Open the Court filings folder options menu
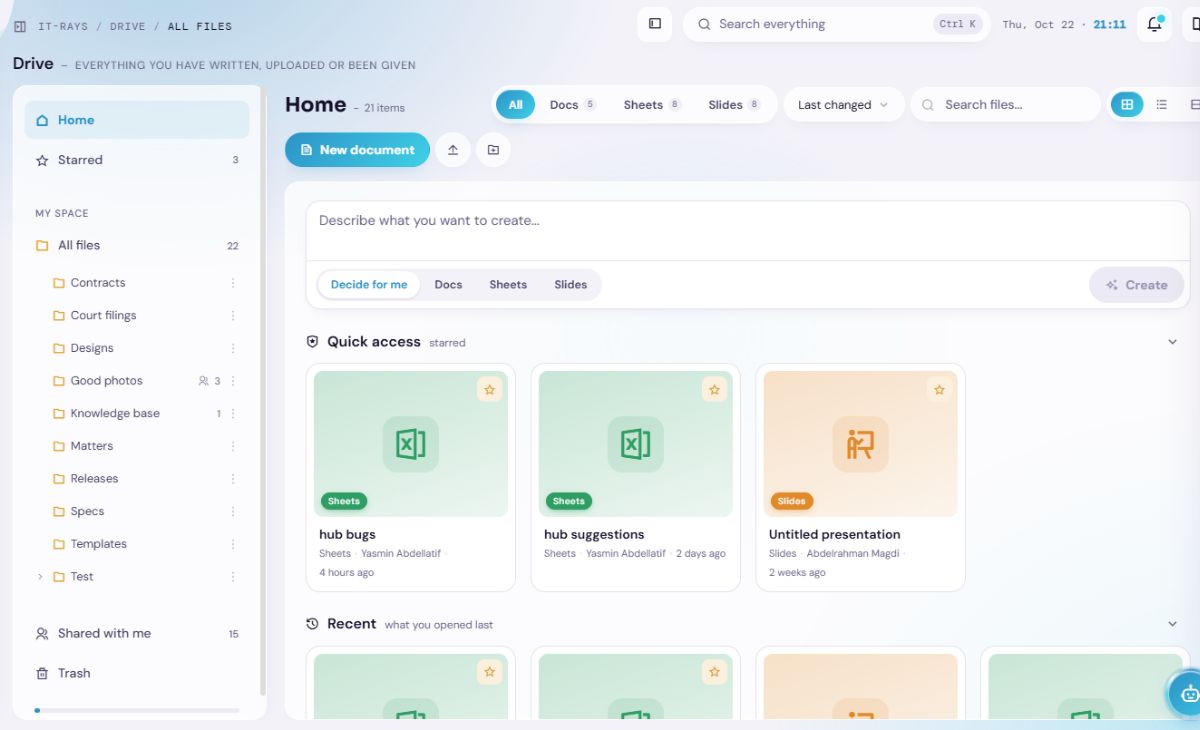Viewport: 1200px width, 730px height. tap(233, 316)
